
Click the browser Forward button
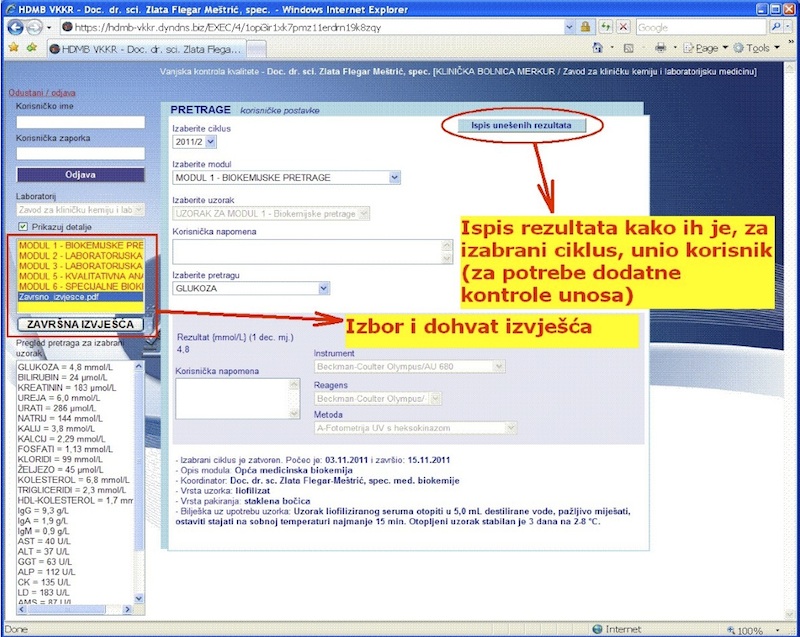(x=37, y=27)
